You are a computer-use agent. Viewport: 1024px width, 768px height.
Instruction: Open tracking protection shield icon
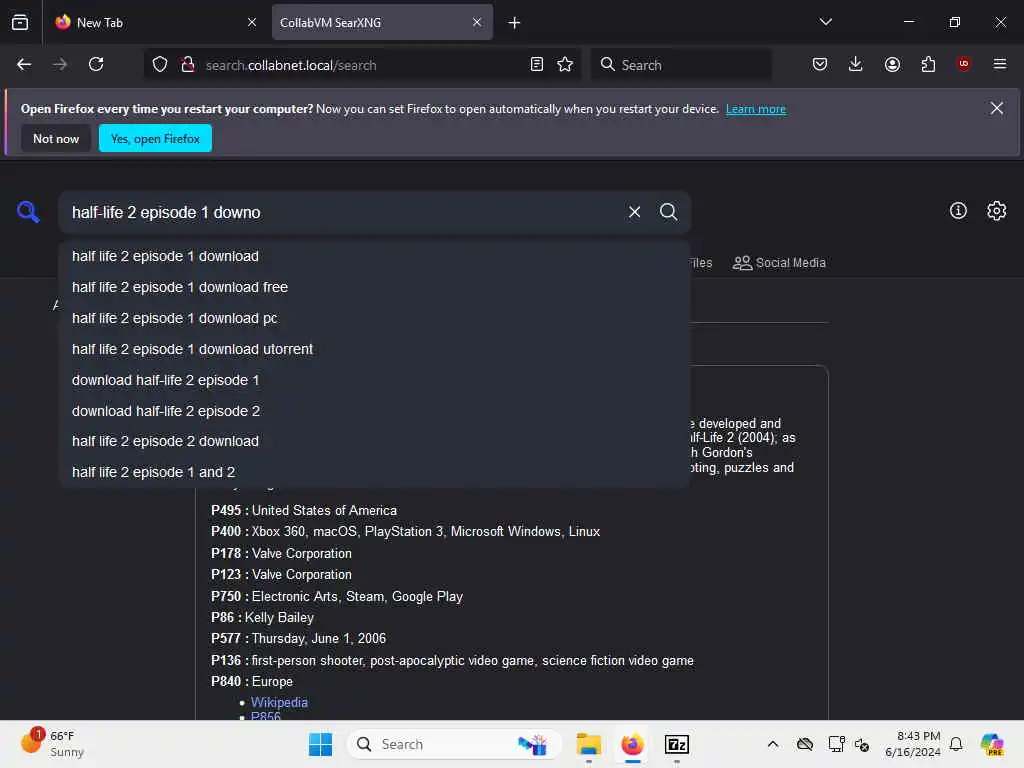(160, 64)
